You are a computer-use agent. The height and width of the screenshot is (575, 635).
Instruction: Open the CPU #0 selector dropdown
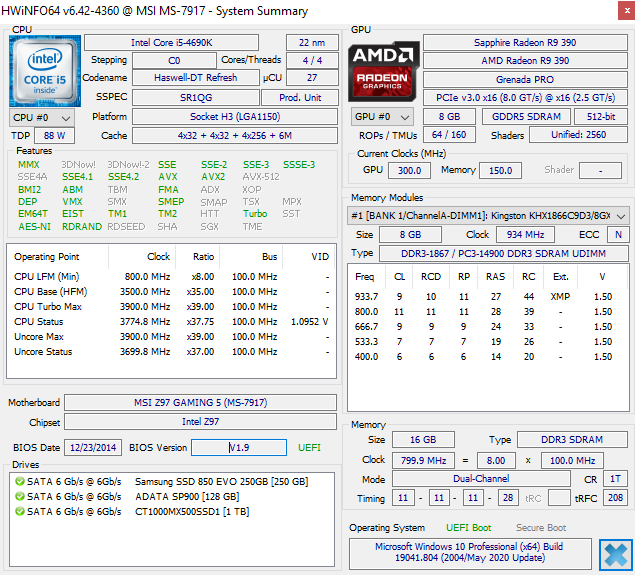pos(42,118)
